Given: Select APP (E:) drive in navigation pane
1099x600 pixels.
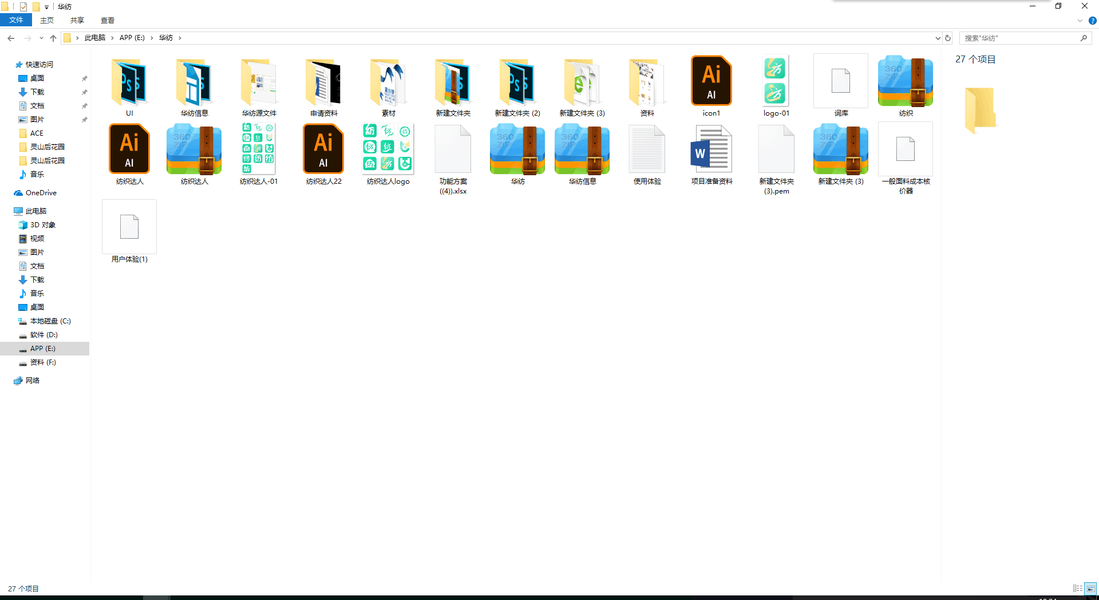Looking at the screenshot, I should tap(44, 348).
